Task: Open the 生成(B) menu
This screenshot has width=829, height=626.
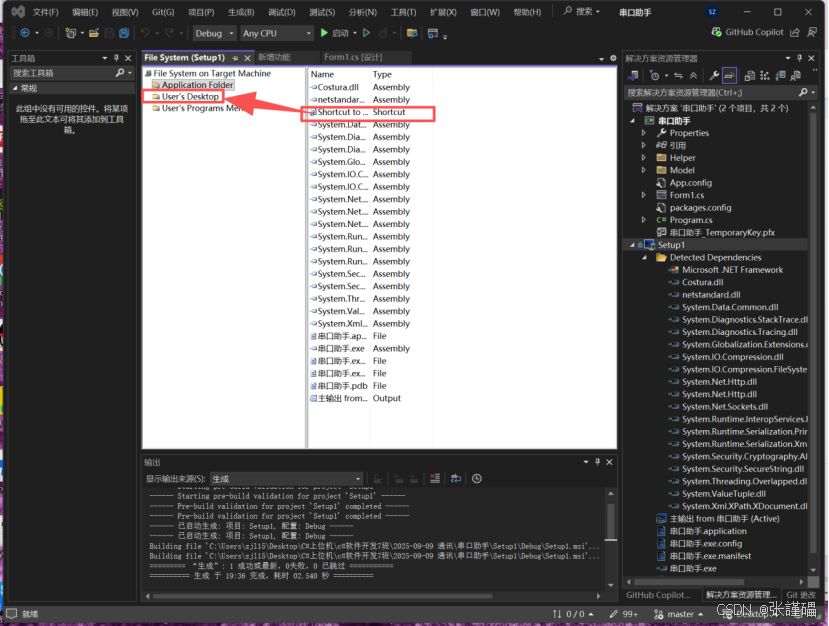Action: [x=241, y=12]
